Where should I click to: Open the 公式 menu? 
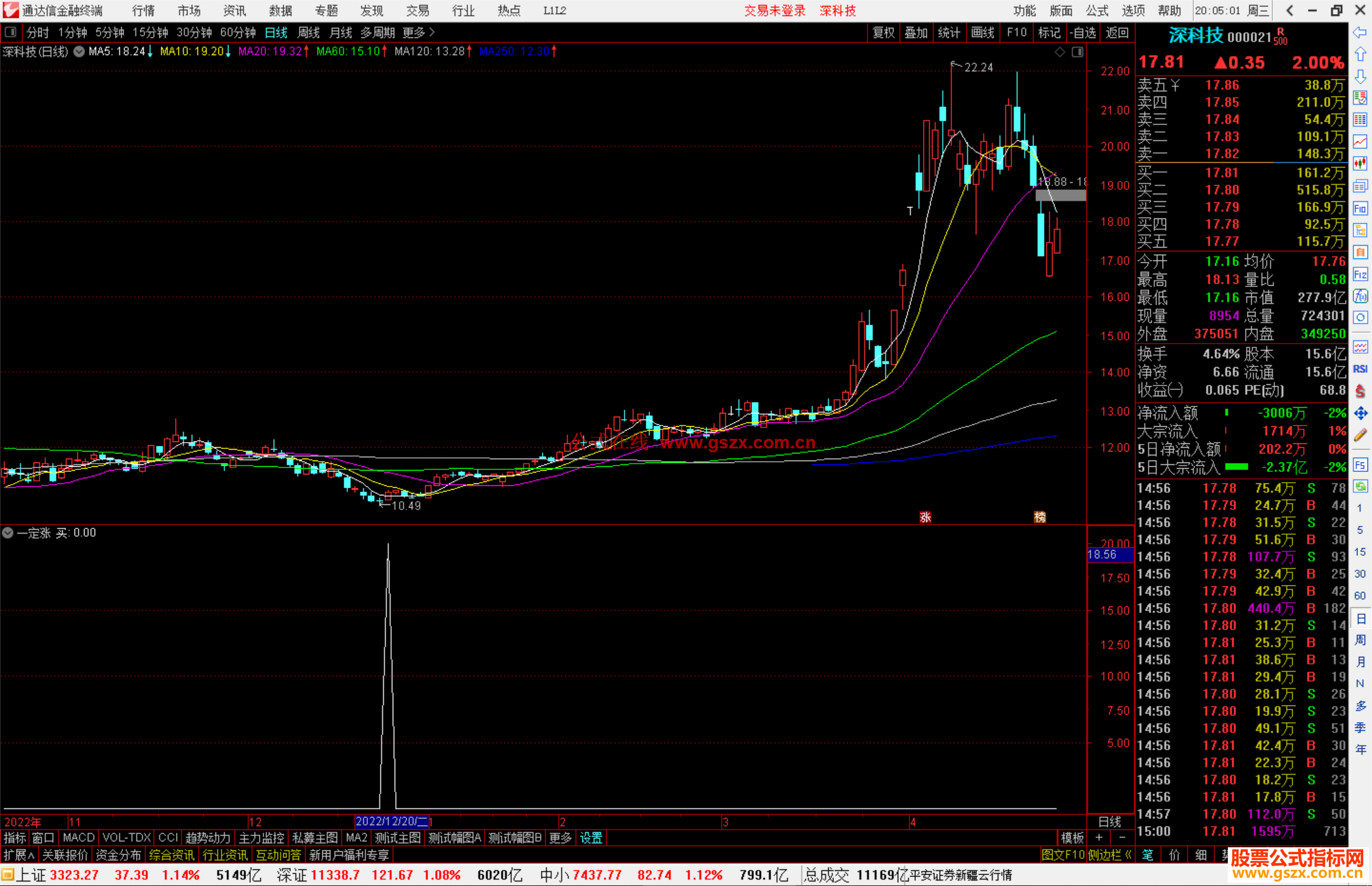pyautogui.click(x=1097, y=11)
